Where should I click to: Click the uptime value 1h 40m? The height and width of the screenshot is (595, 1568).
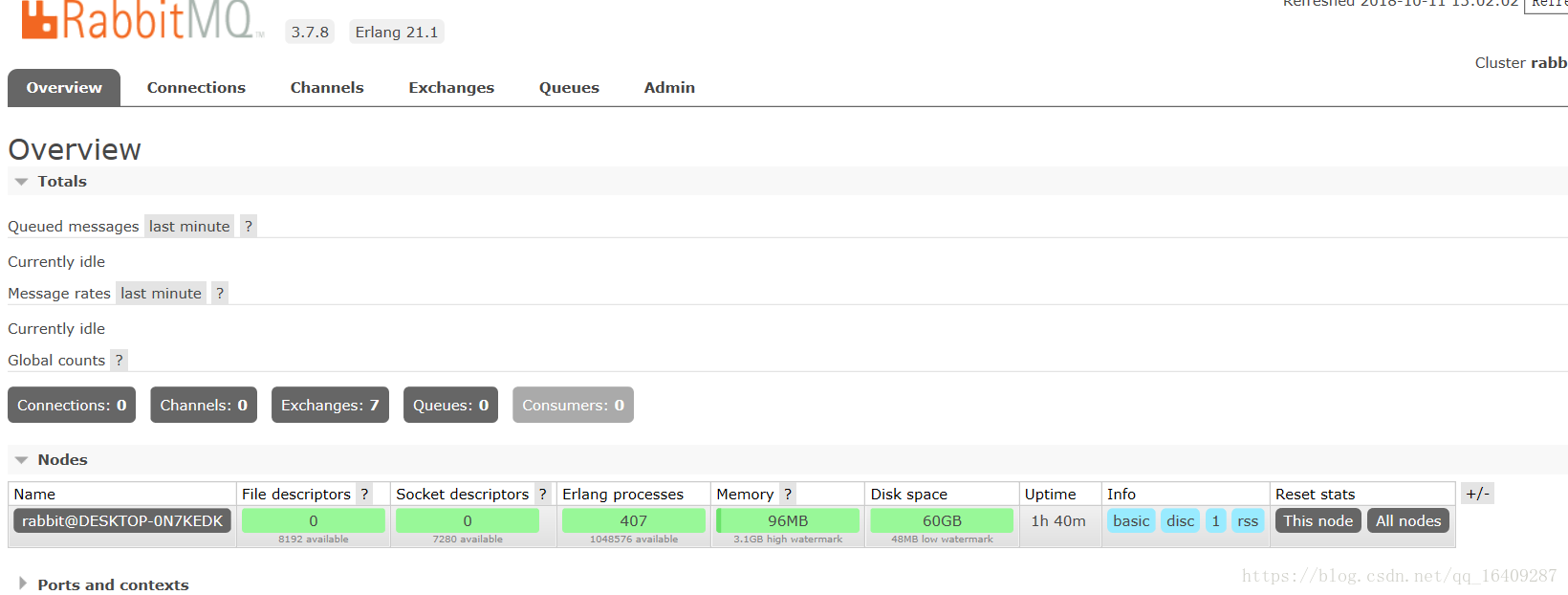point(1058,521)
